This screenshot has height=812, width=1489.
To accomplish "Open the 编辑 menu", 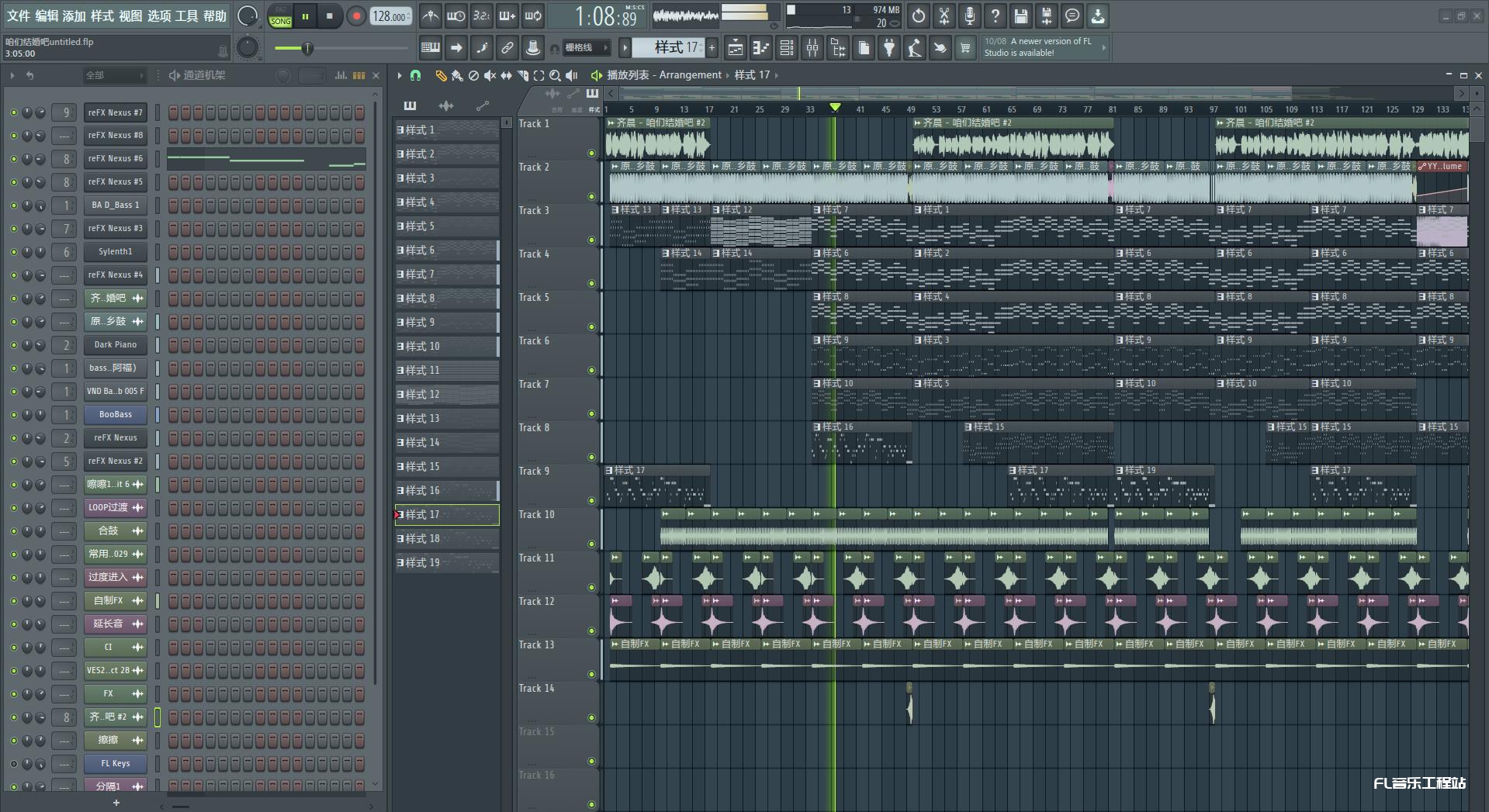I will coord(46,16).
